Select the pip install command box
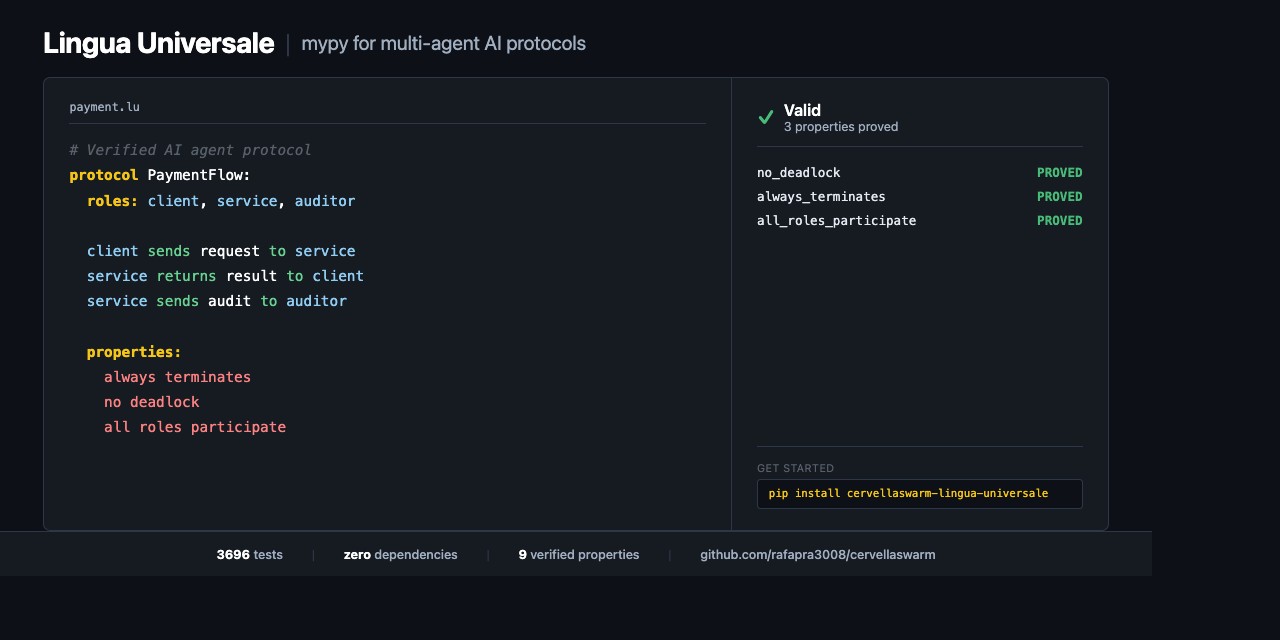1280x640 pixels. (x=919, y=494)
